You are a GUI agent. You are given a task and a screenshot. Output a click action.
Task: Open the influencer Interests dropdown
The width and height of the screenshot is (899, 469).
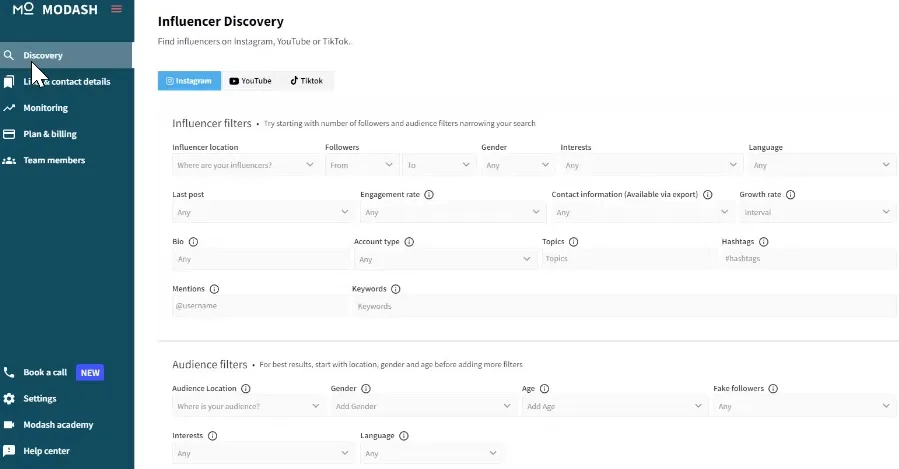[651, 165]
